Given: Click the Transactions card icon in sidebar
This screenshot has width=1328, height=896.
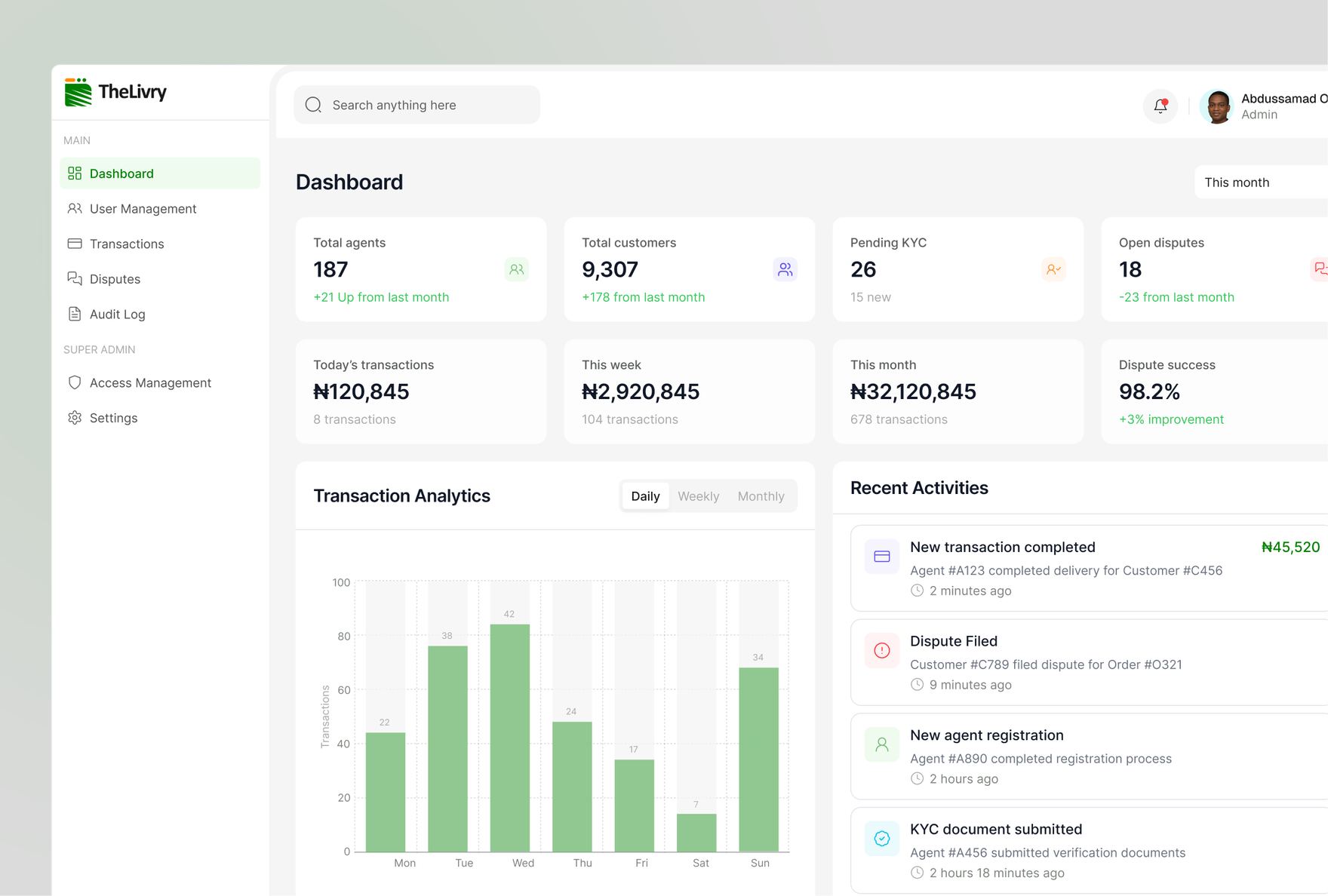Looking at the screenshot, I should click(x=75, y=244).
